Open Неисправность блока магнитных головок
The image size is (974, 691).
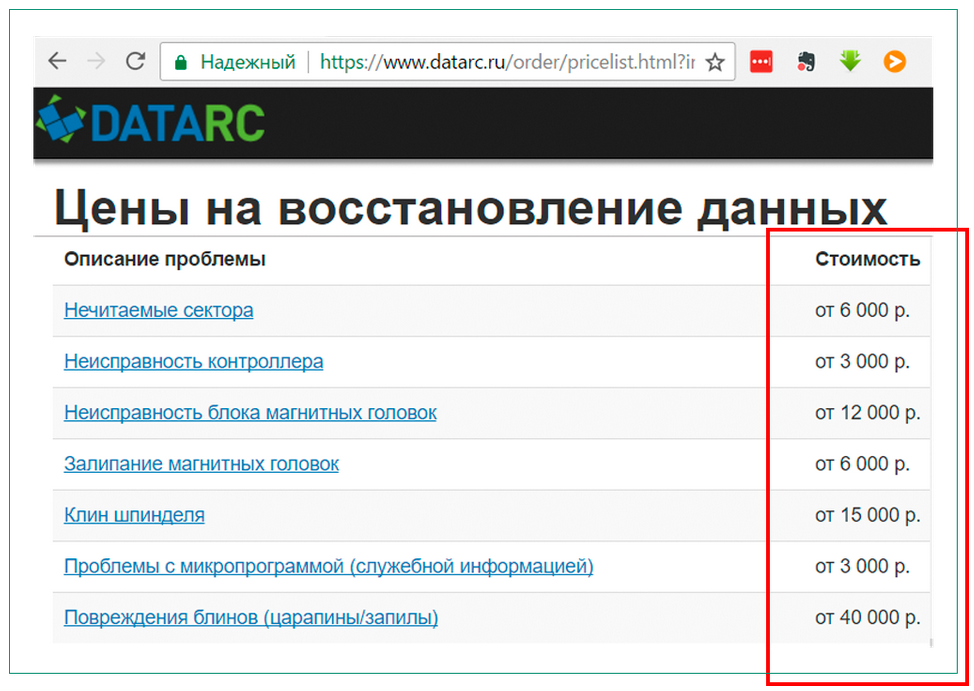(251, 412)
